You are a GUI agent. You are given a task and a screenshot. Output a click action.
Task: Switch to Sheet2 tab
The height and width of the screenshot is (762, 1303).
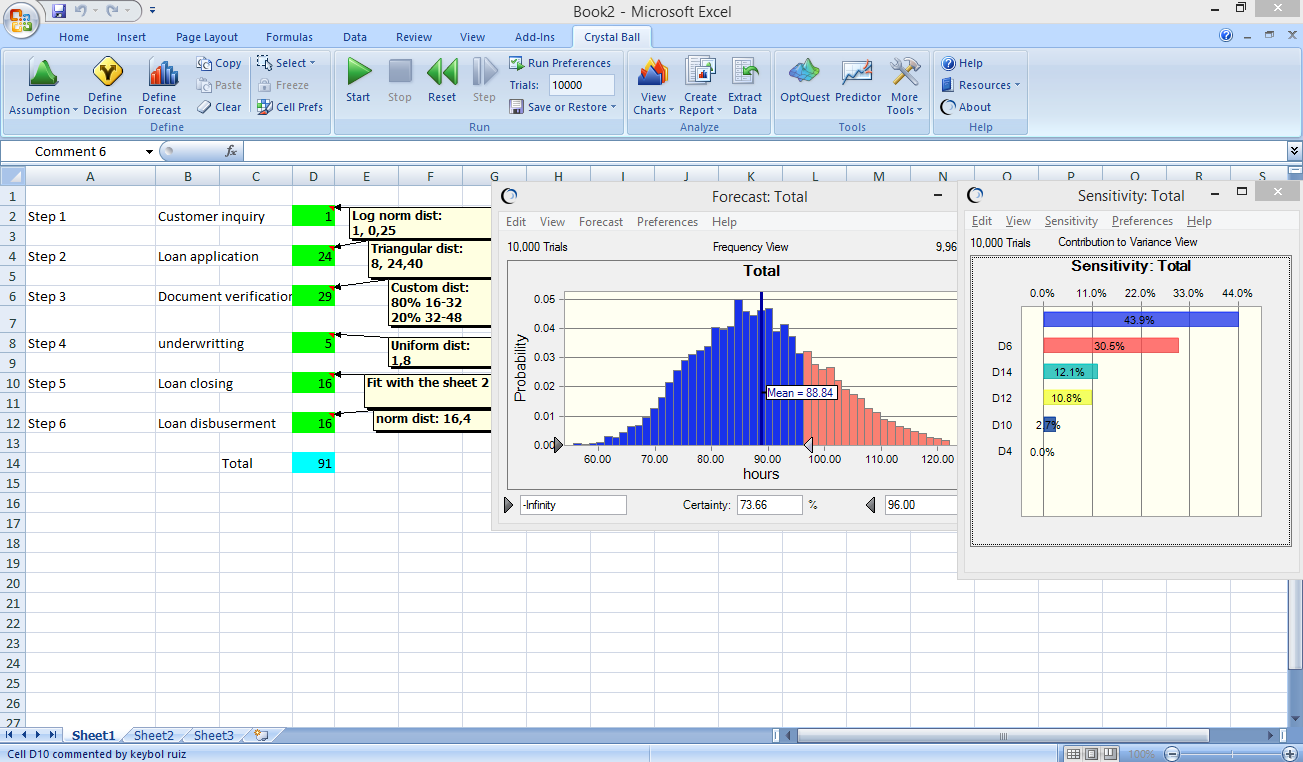[154, 735]
